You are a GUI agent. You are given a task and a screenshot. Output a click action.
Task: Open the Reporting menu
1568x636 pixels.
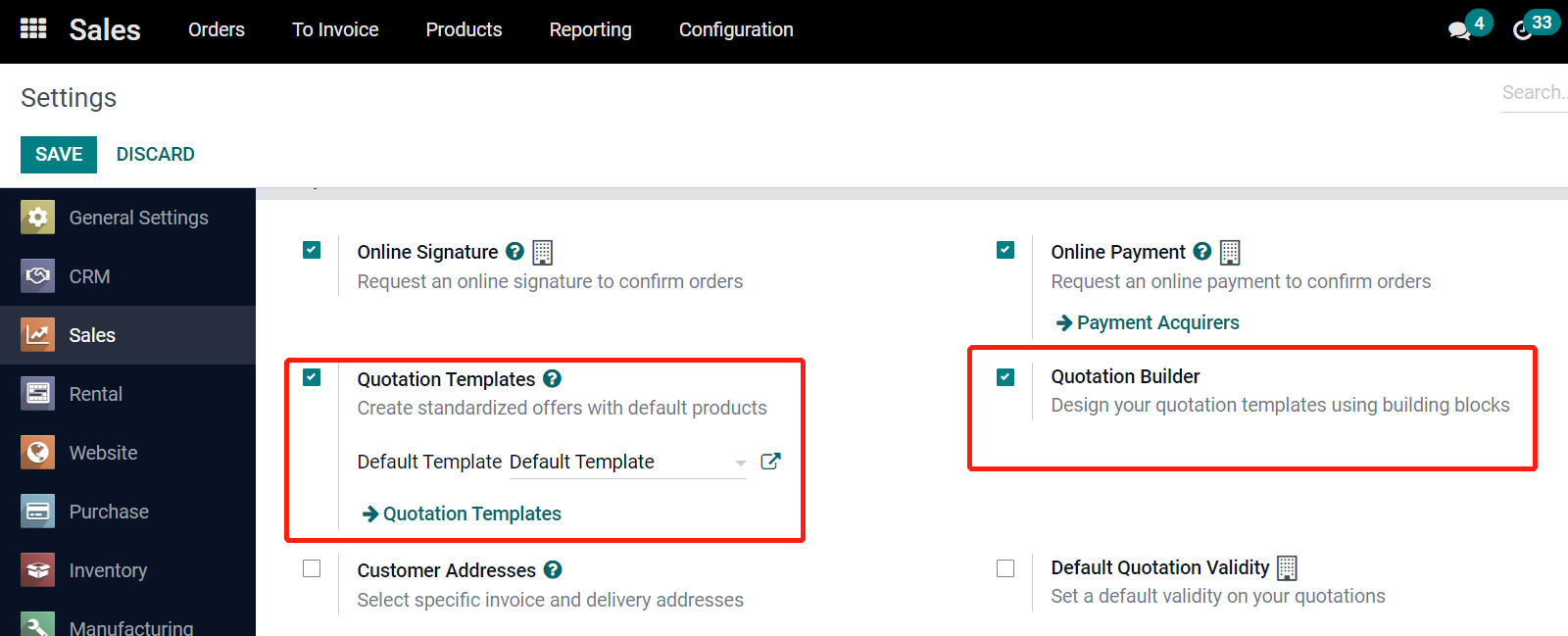pyautogui.click(x=590, y=29)
